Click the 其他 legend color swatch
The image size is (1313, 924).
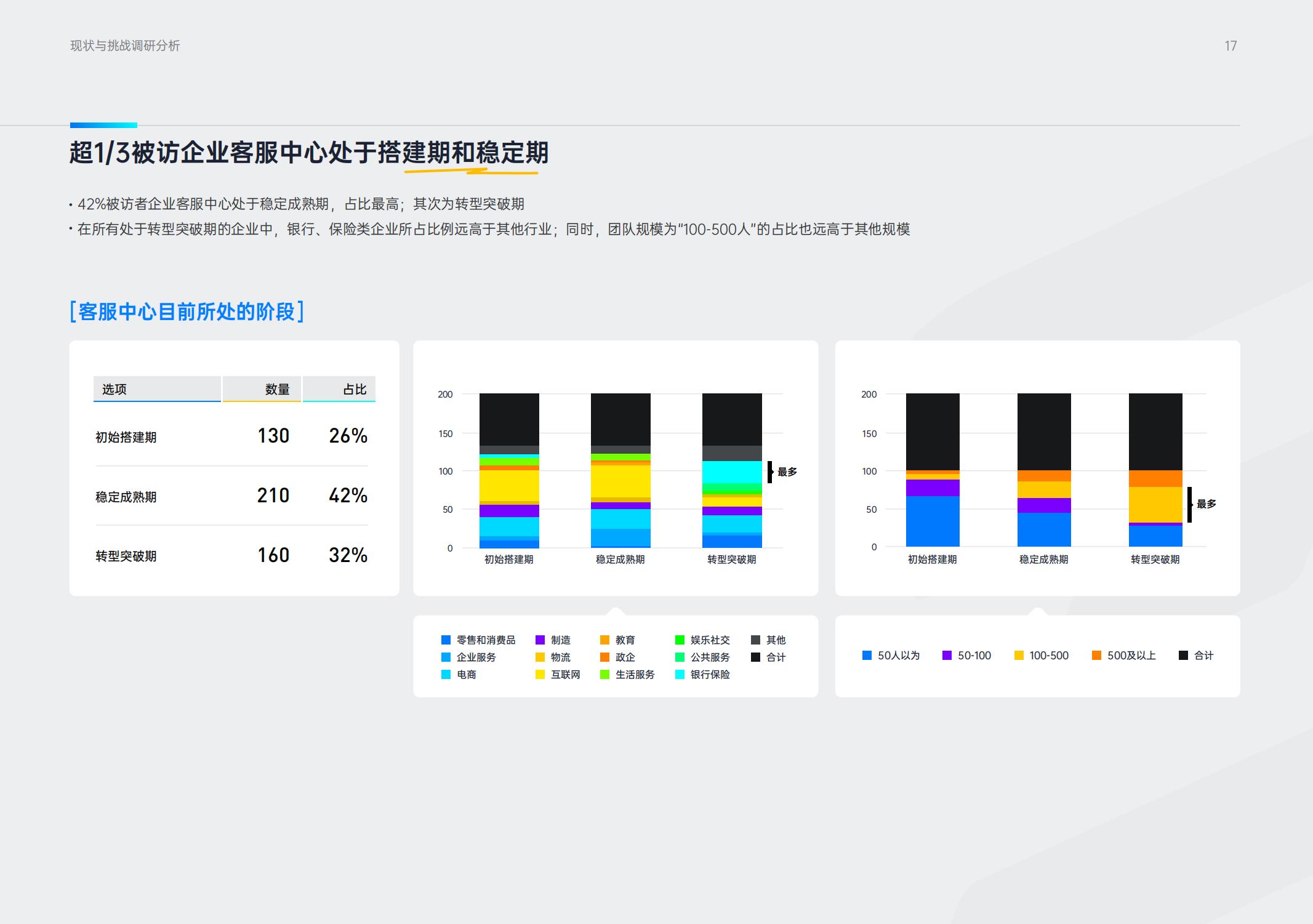pos(756,640)
